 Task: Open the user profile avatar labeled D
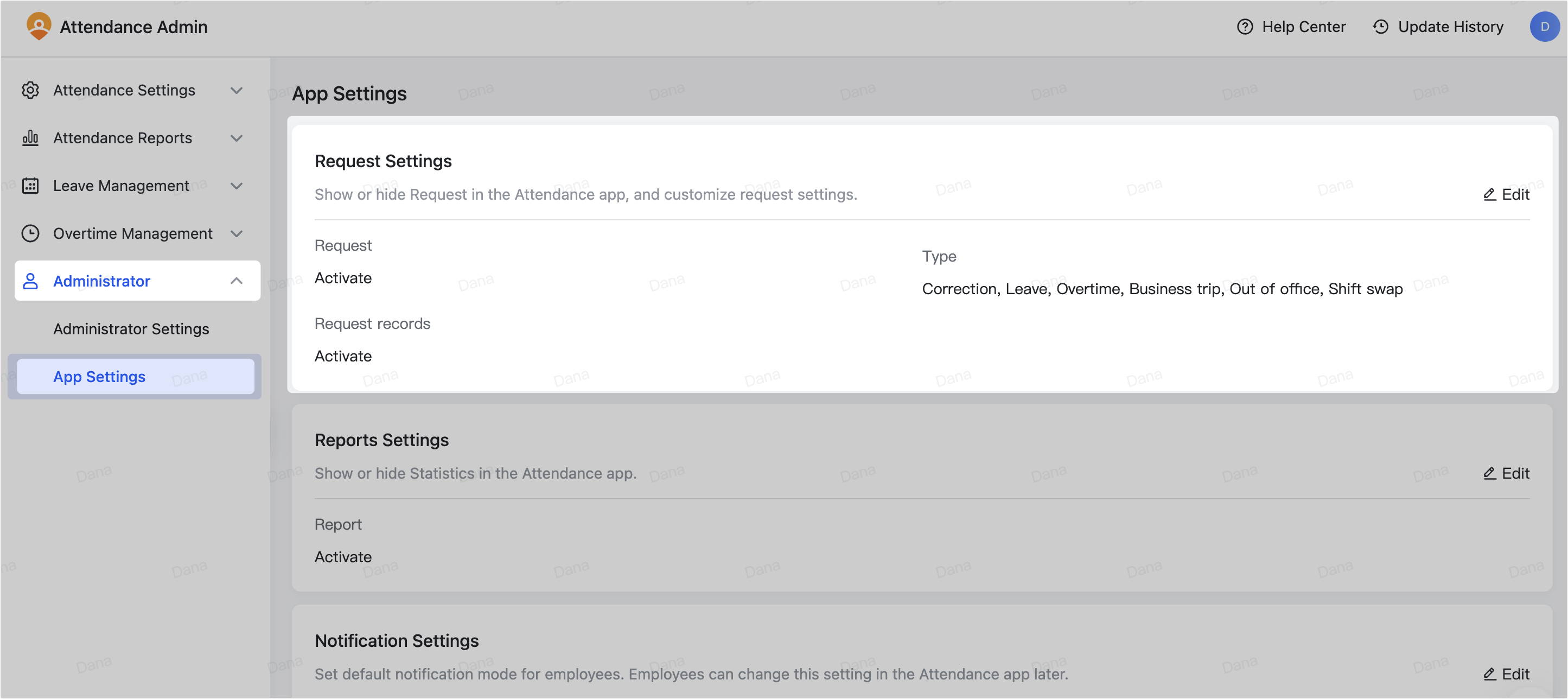coord(1545,26)
